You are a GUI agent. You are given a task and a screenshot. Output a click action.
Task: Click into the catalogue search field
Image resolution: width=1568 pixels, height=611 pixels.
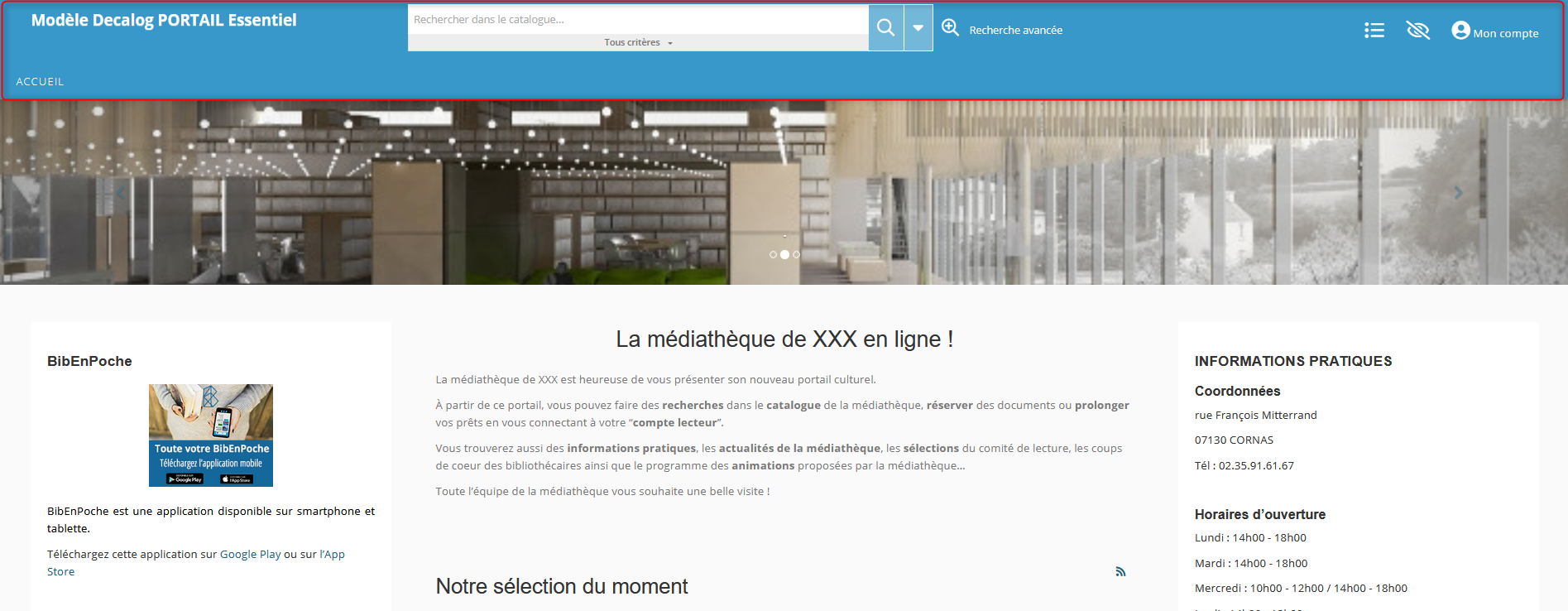coord(637,19)
